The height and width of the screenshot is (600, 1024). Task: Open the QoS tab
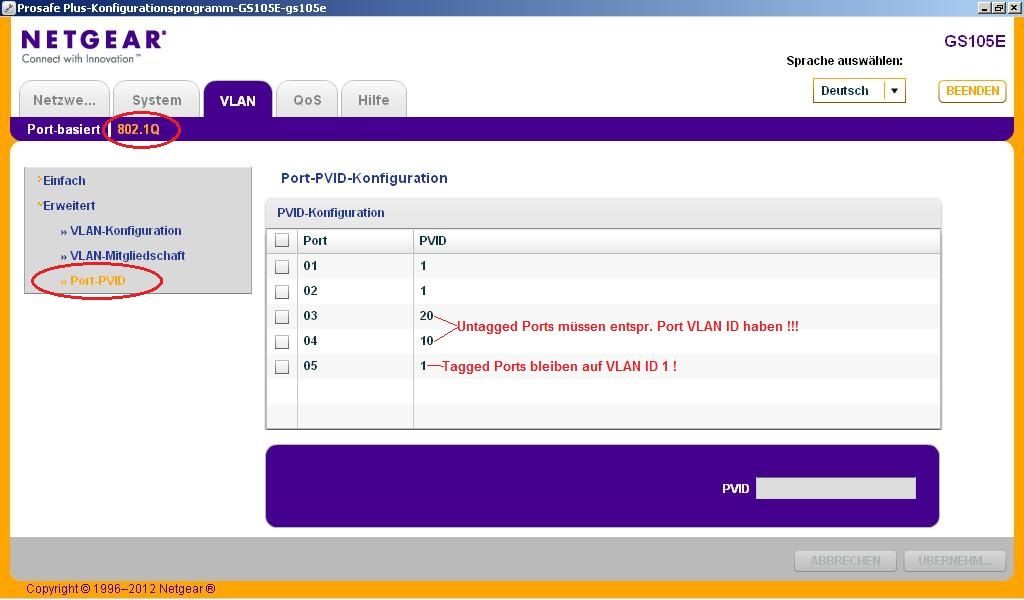[307, 99]
